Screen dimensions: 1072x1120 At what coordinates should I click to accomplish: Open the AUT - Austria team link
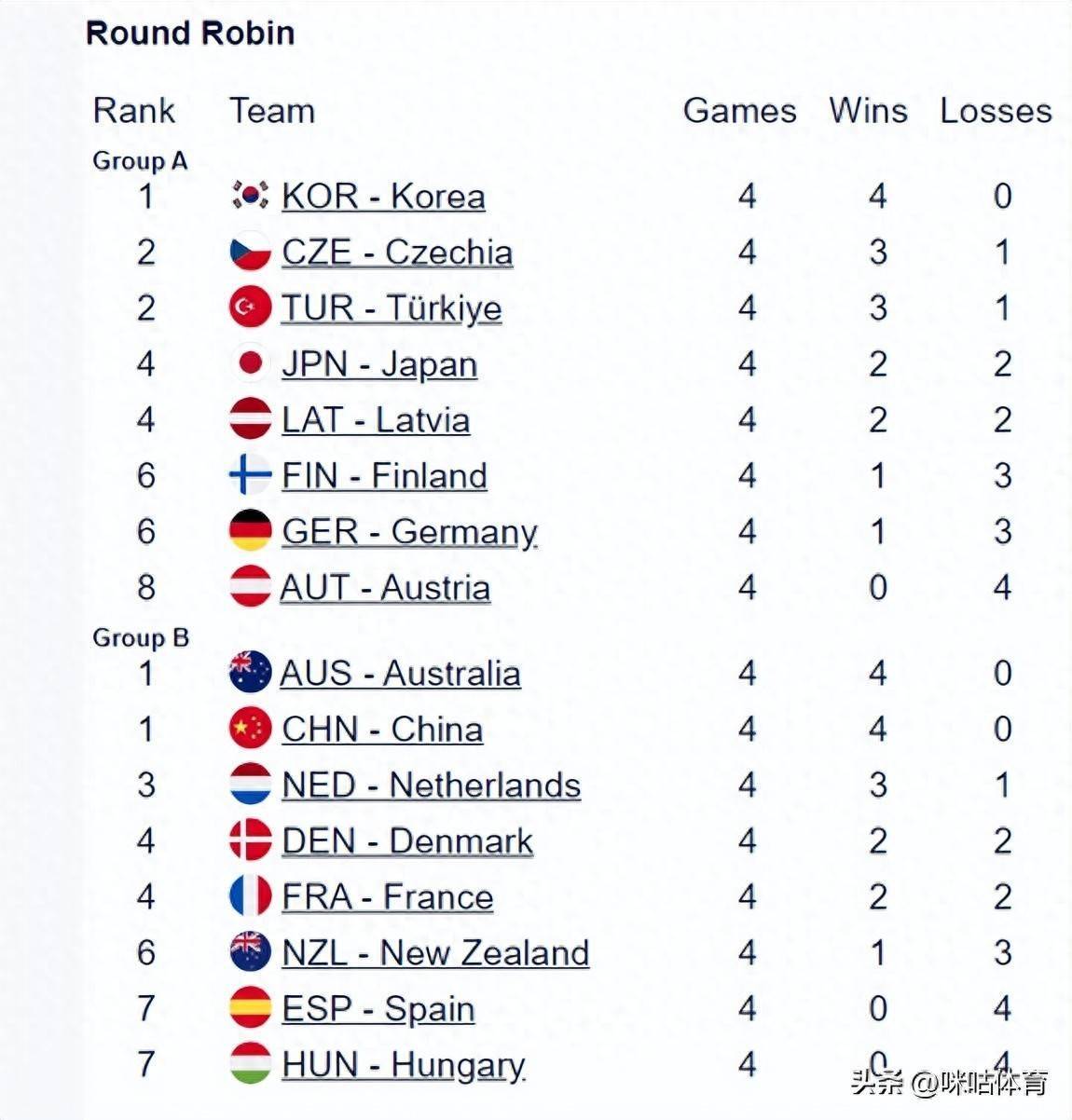click(x=385, y=588)
